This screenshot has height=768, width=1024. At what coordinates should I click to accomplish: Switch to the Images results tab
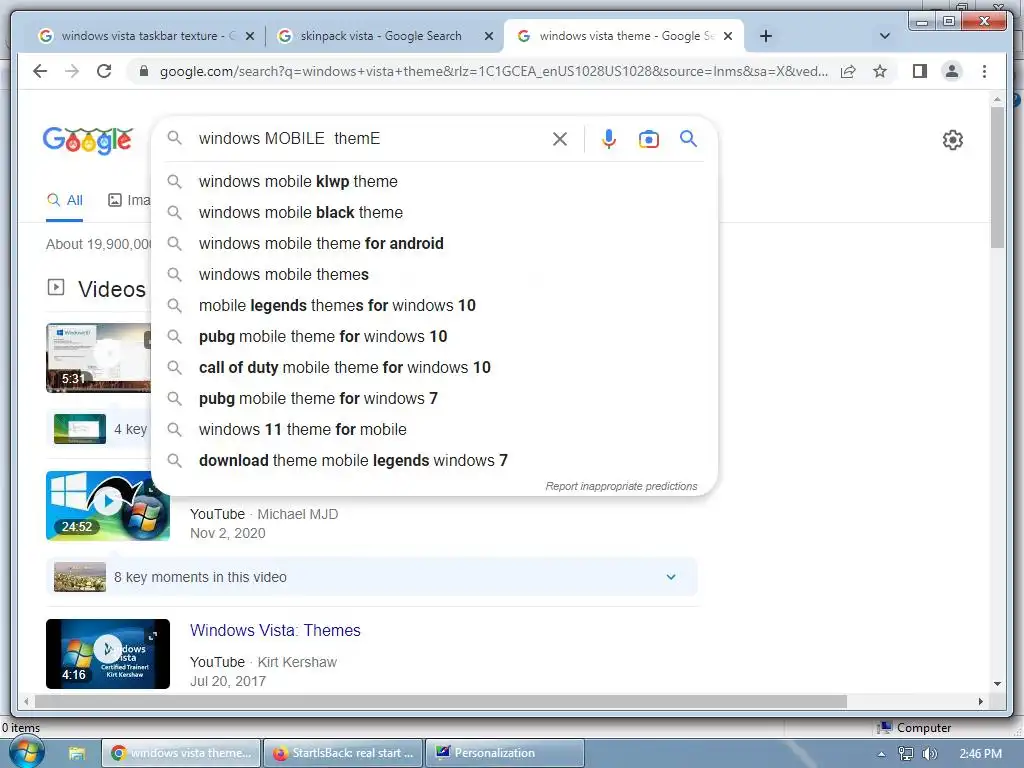(129, 200)
